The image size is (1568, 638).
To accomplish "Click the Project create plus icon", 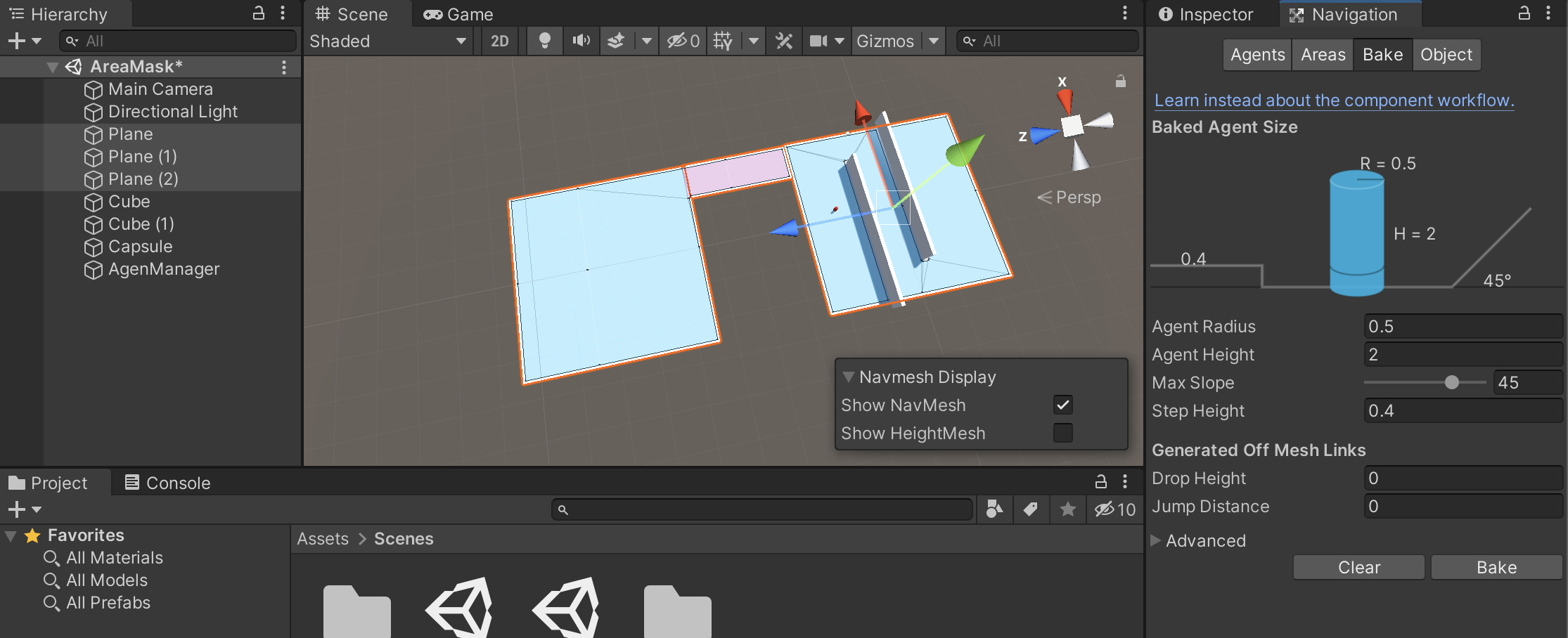I will pos(17,509).
